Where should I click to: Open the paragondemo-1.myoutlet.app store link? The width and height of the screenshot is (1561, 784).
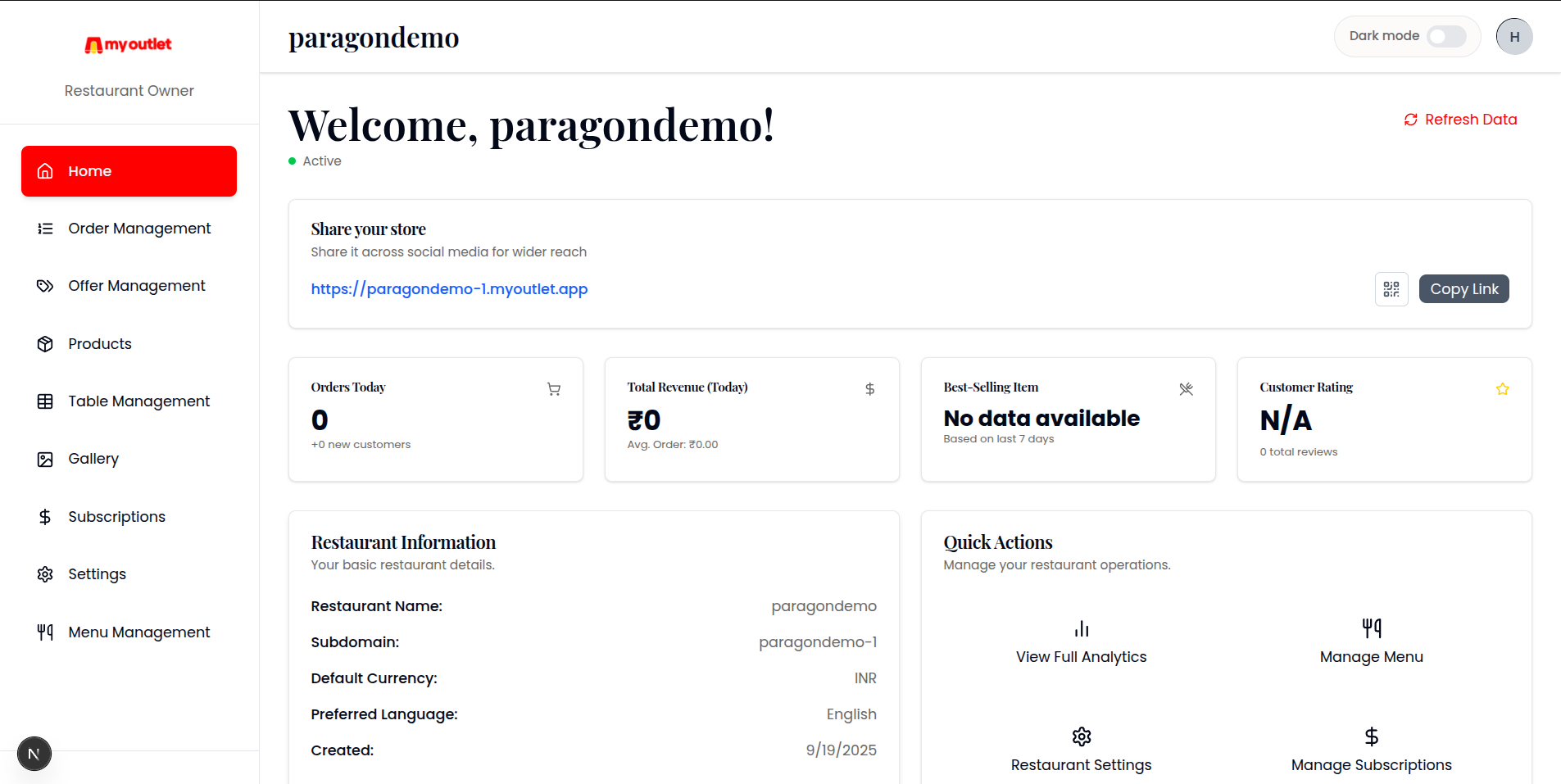point(449,289)
